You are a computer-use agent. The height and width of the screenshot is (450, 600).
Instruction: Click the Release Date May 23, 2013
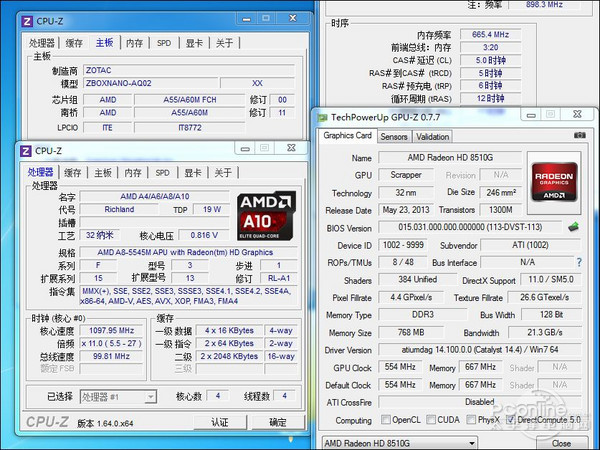[406, 210]
